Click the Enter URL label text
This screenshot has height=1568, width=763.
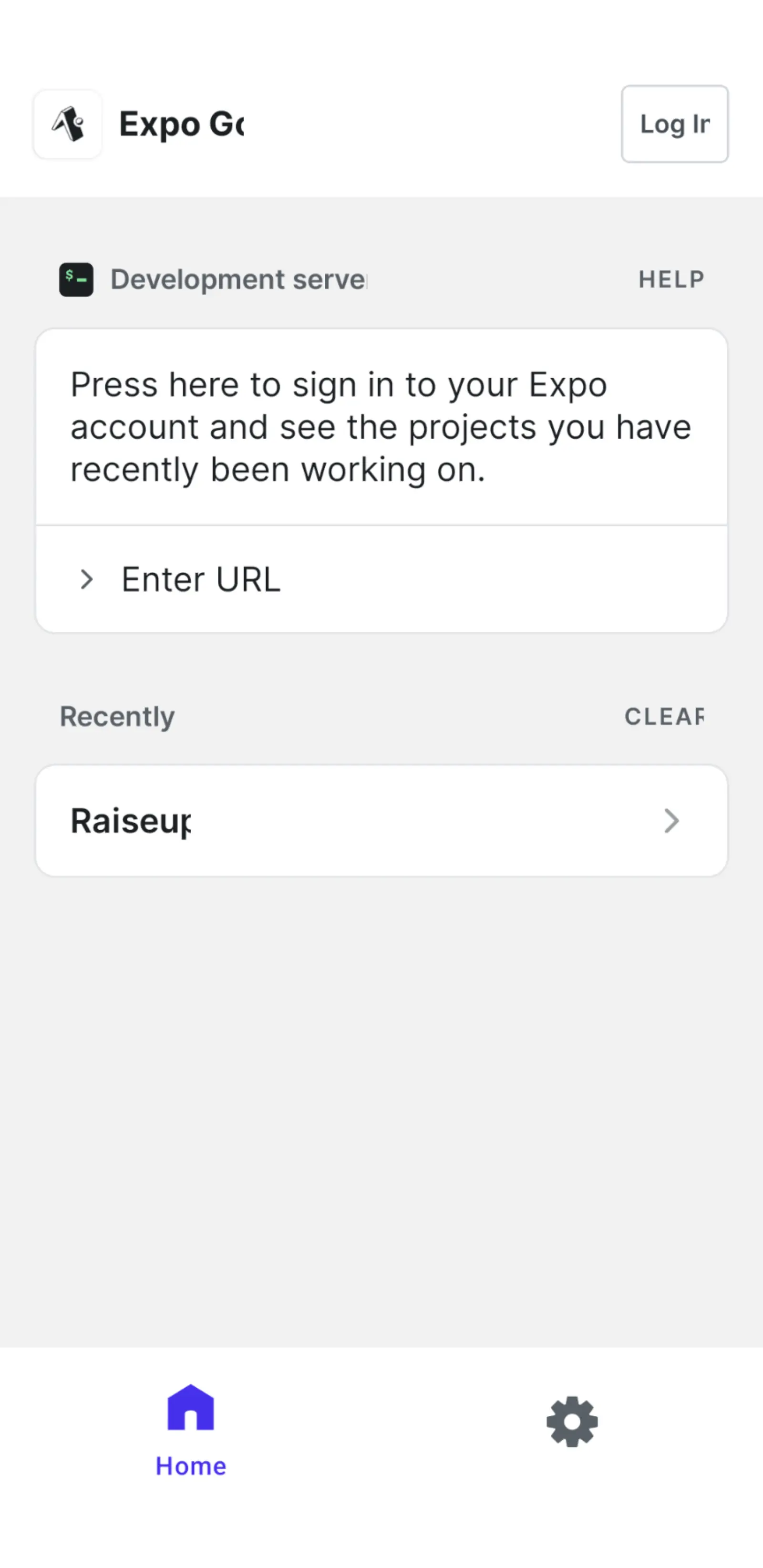(201, 579)
